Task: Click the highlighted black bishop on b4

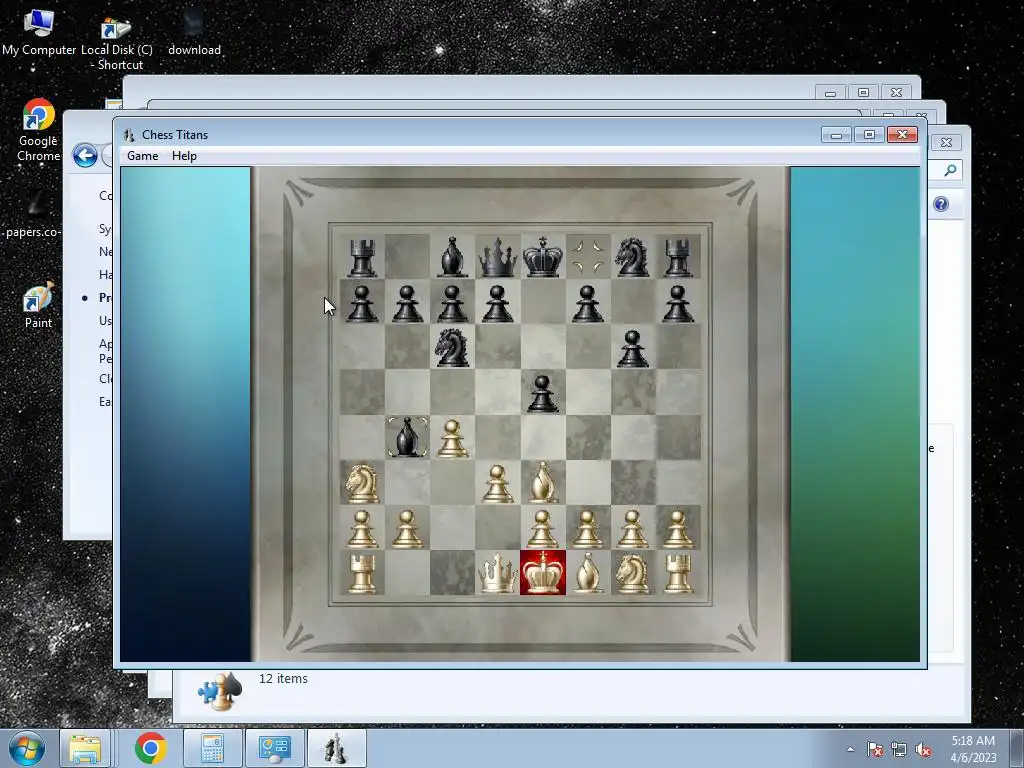Action: pos(408,437)
